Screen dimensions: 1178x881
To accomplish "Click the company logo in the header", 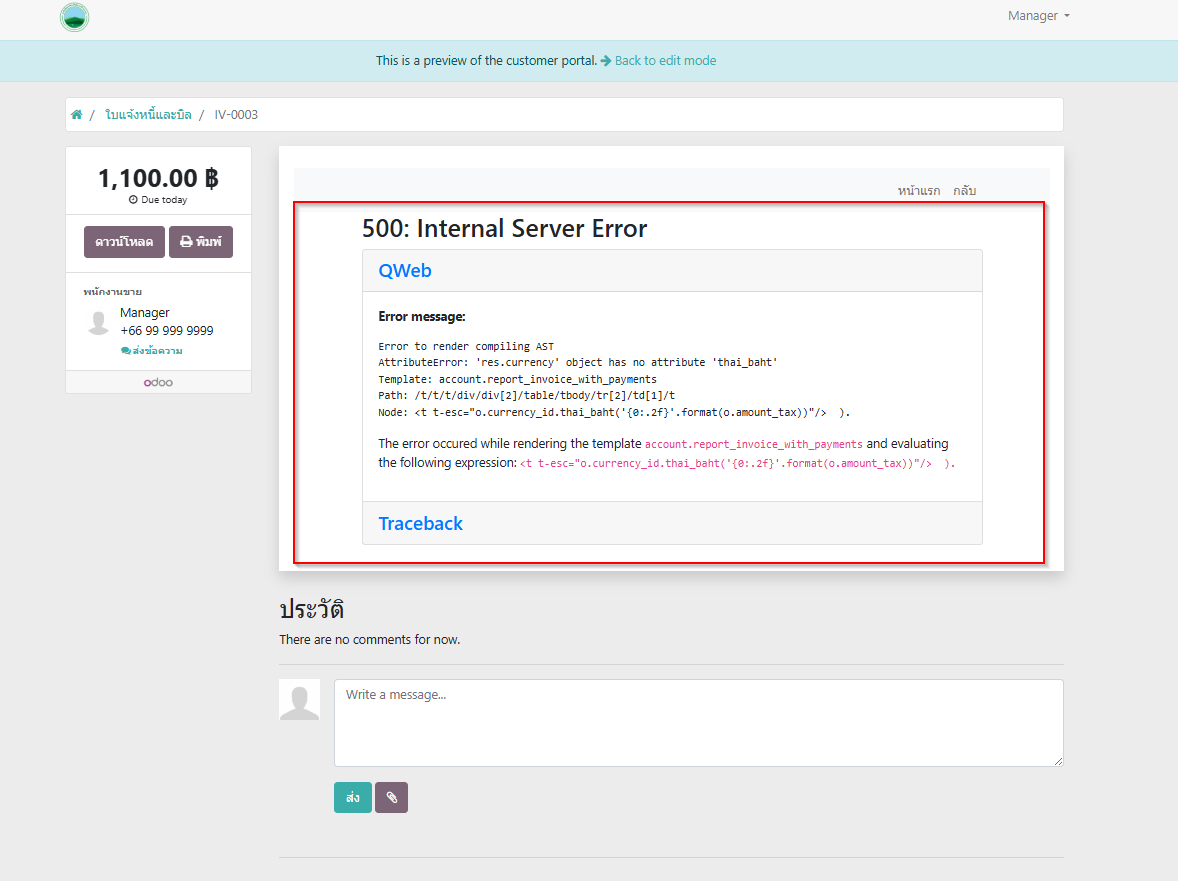I will (x=74, y=17).
